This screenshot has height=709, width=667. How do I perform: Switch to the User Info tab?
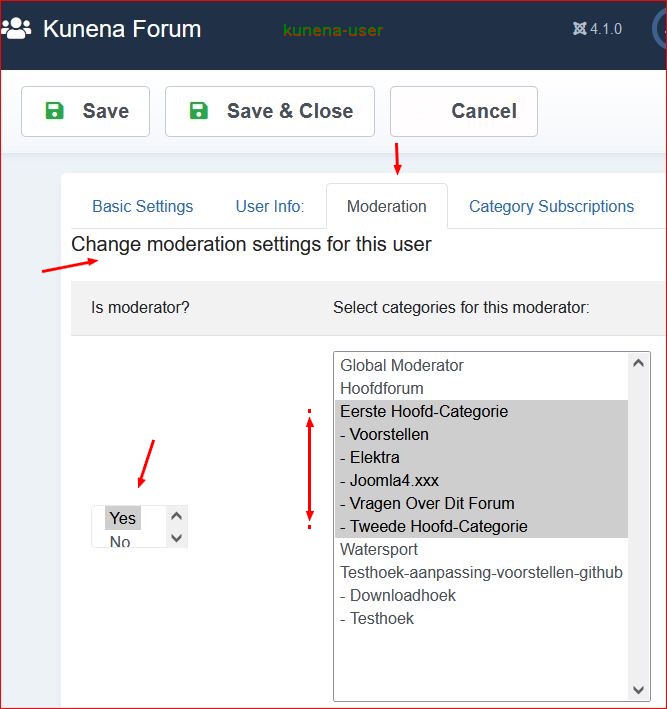(x=269, y=207)
